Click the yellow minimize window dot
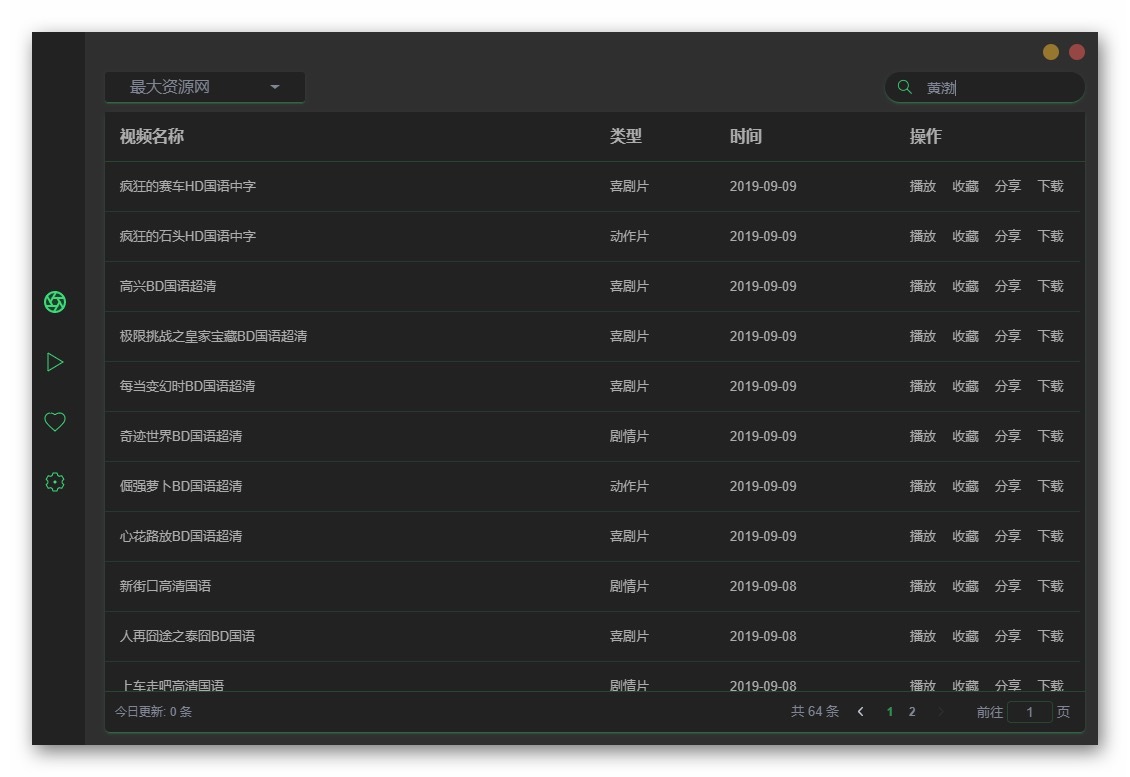1130x777 pixels. pyautogui.click(x=1051, y=52)
